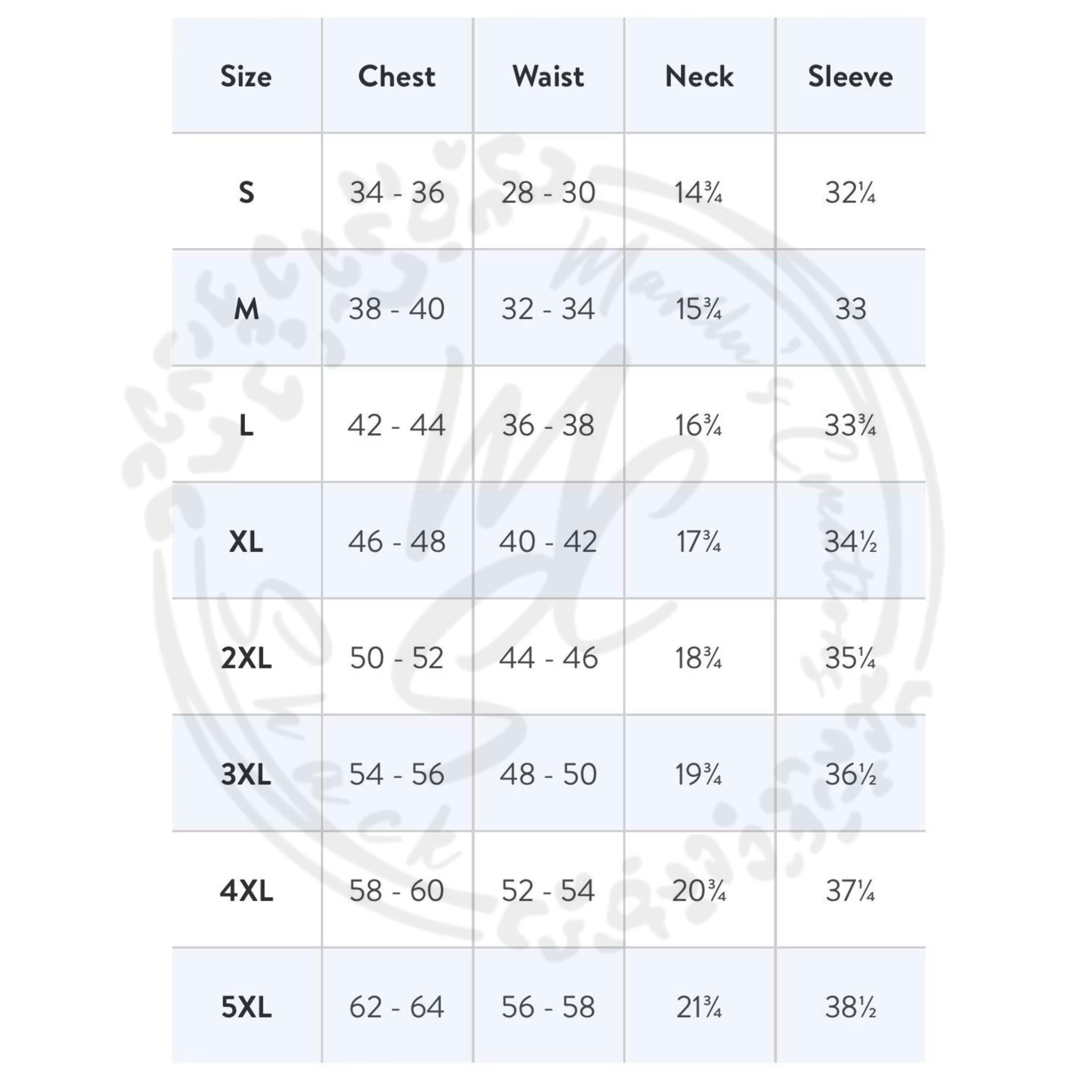Image resolution: width=1092 pixels, height=1092 pixels.
Task: Select waist measurement 32 - 34
Action: click(x=548, y=309)
